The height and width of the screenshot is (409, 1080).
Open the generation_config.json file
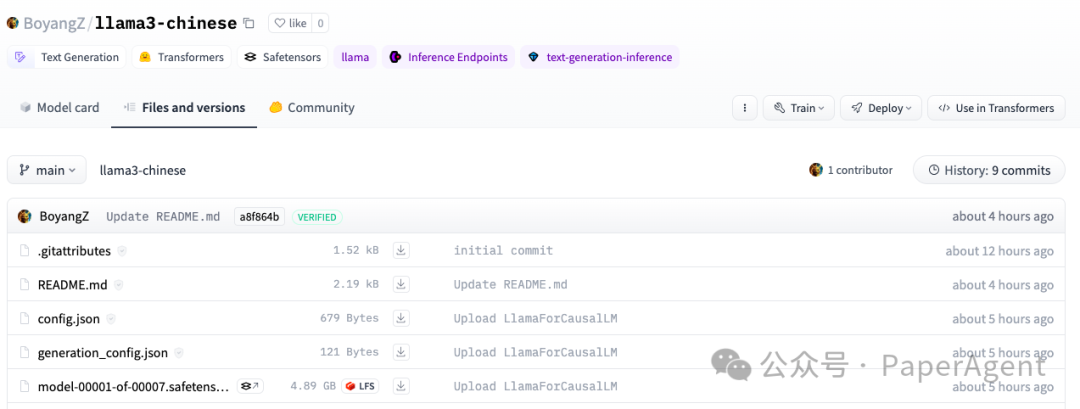click(x=103, y=353)
